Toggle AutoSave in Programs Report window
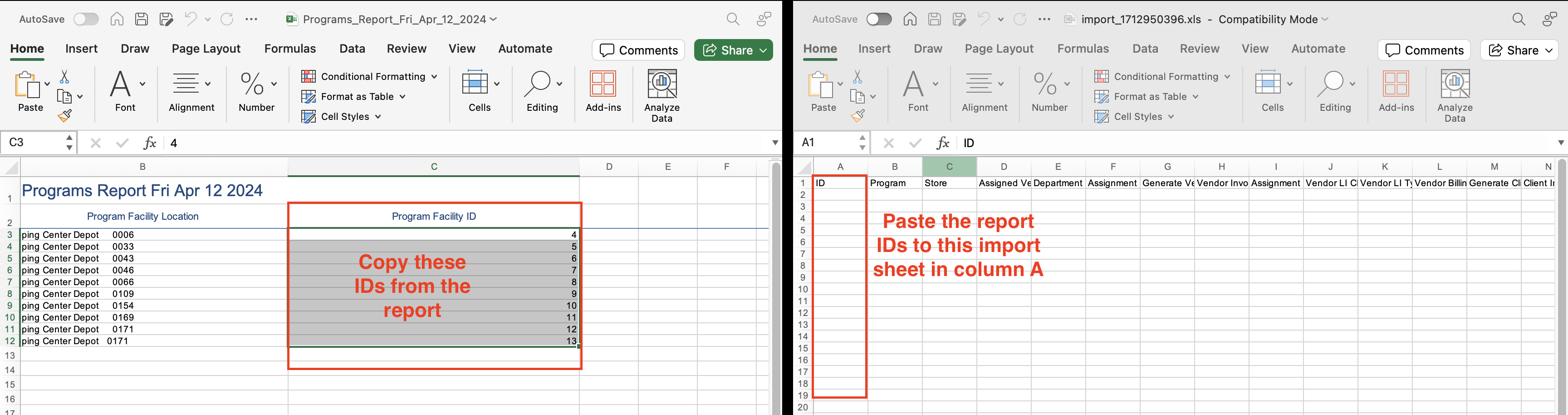Image resolution: width=1568 pixels, height=415 pixels. [x=86, y=20]
